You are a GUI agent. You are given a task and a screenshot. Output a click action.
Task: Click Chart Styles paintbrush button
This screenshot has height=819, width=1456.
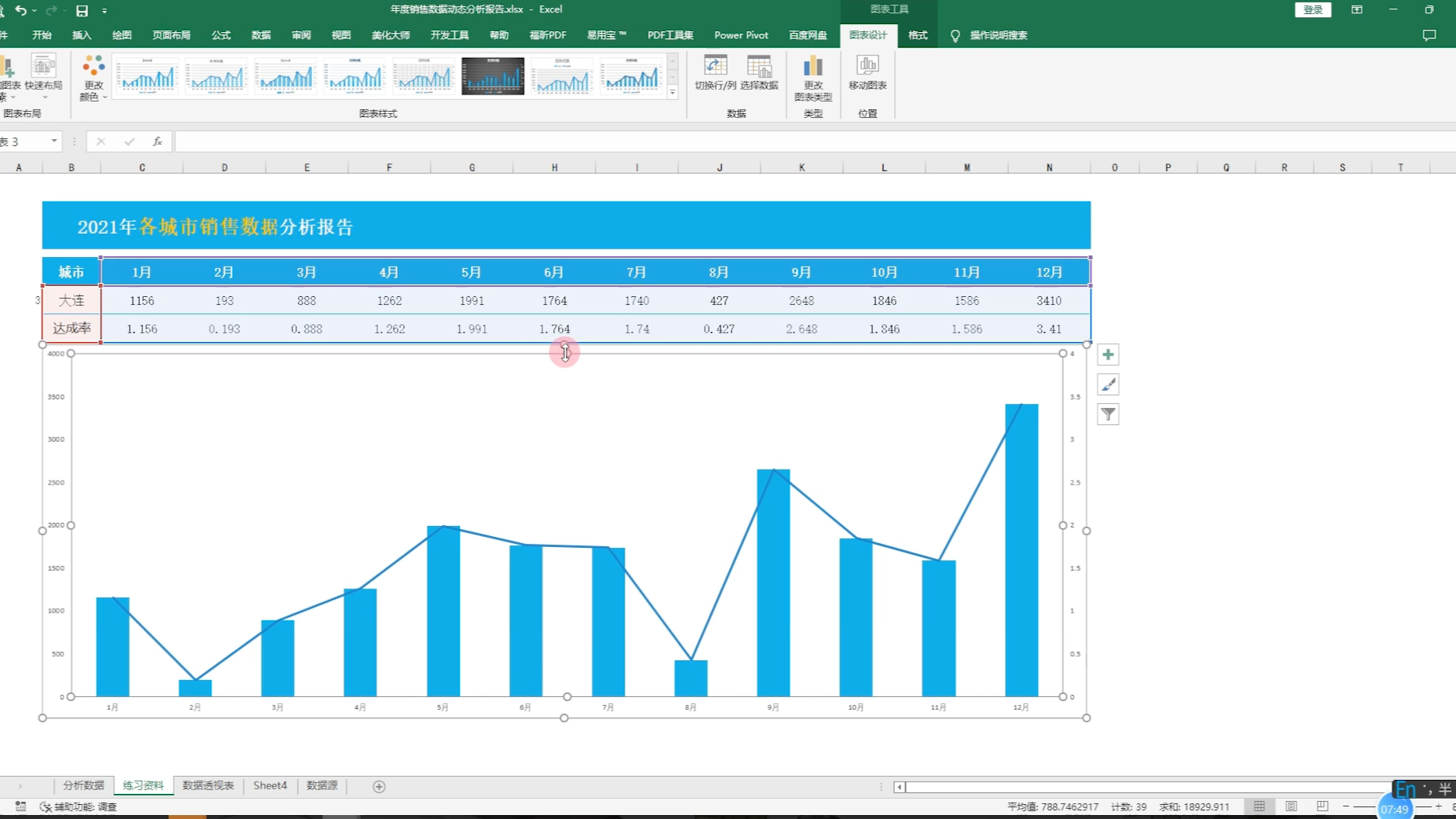click(x=1107, y=384)
